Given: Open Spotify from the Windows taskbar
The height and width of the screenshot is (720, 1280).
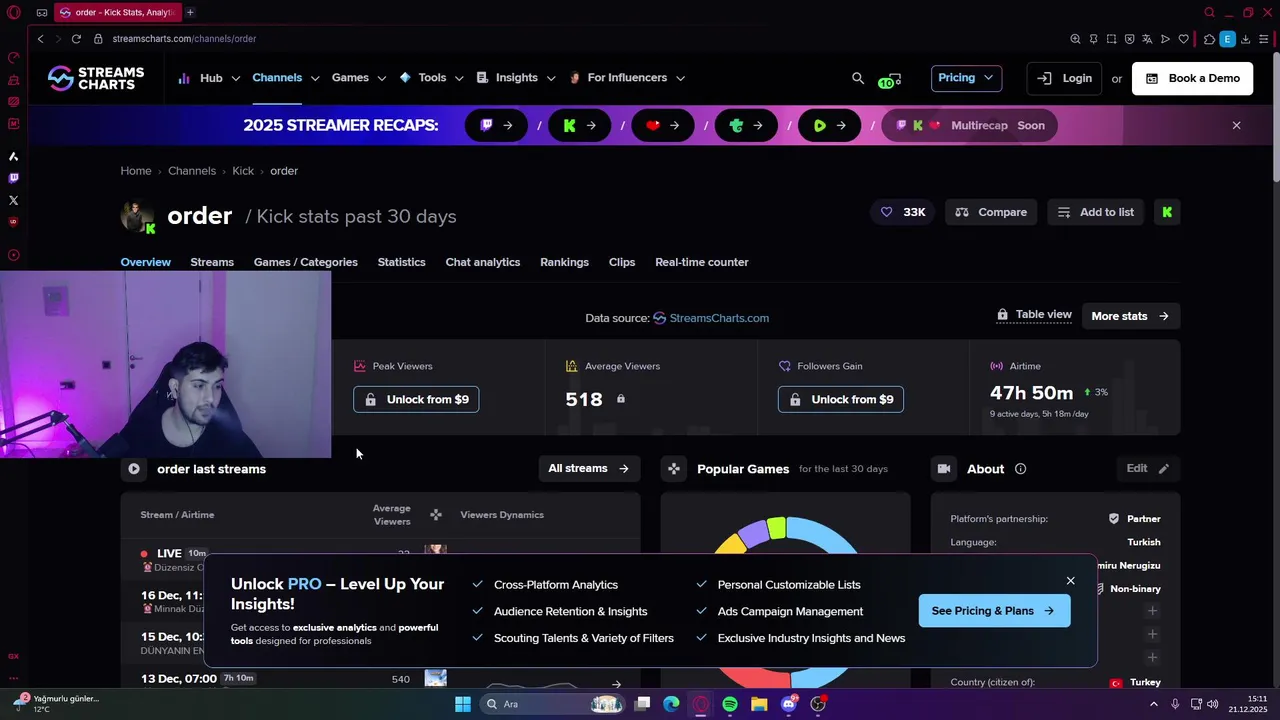Looking at the screenshot, I should point(730,704).
